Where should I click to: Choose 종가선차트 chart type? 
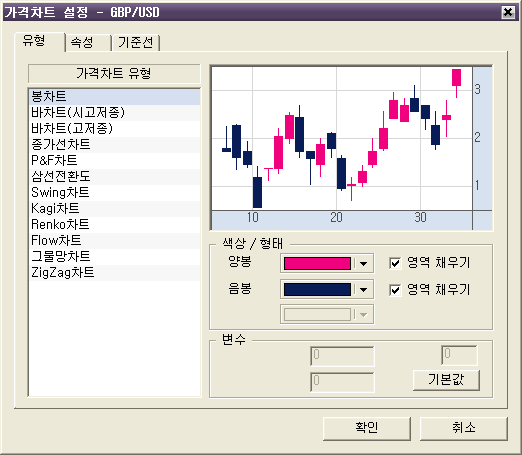(x=115, y=145)
